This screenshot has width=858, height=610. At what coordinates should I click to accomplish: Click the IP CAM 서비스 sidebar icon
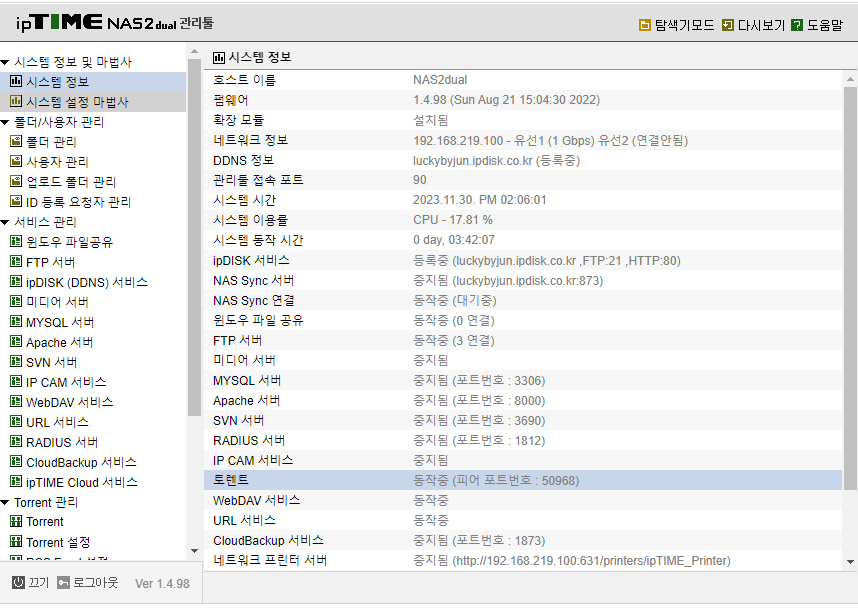coord(16,382)
